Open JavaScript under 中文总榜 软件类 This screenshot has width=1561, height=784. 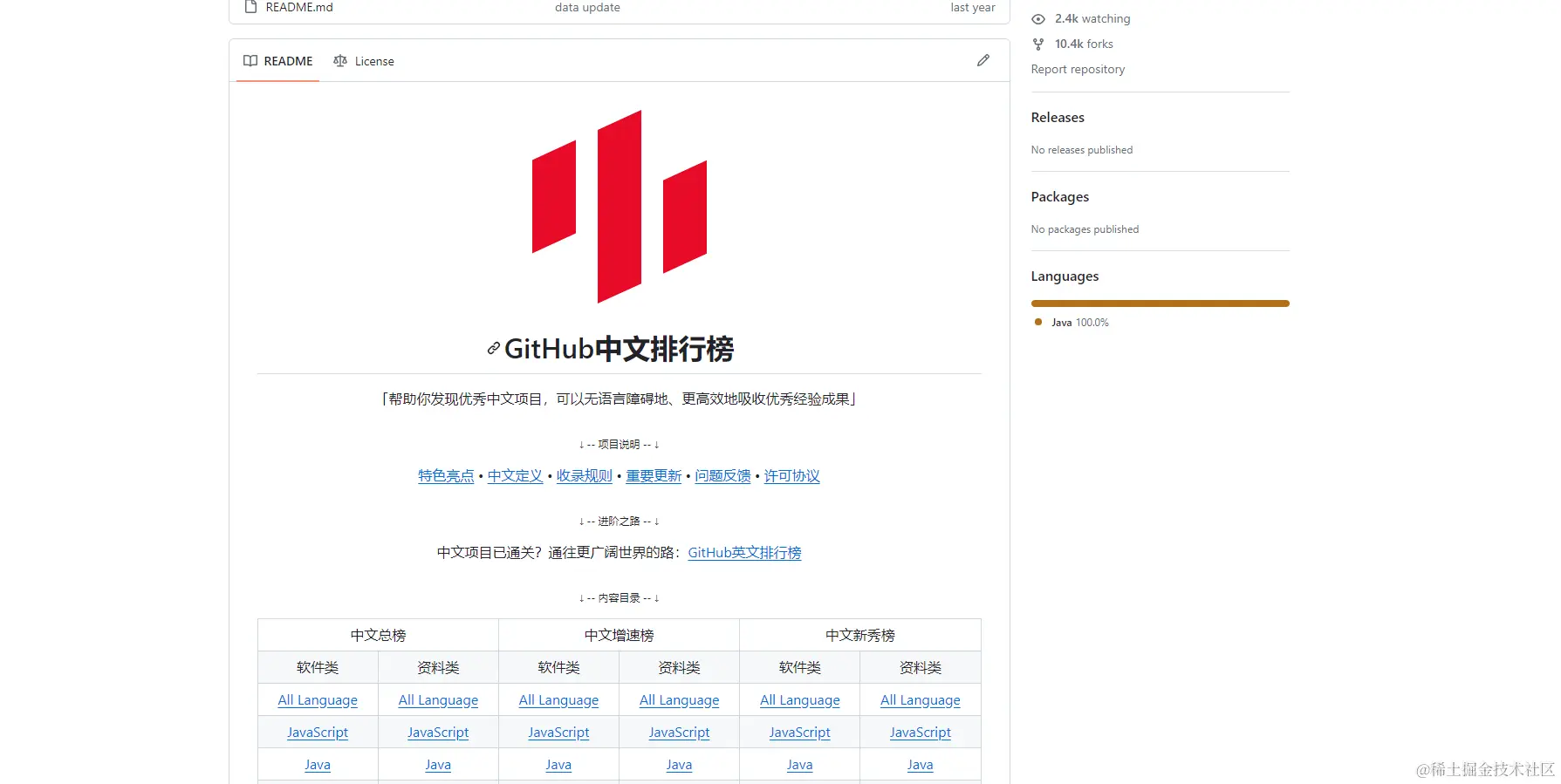click(318, 733)
